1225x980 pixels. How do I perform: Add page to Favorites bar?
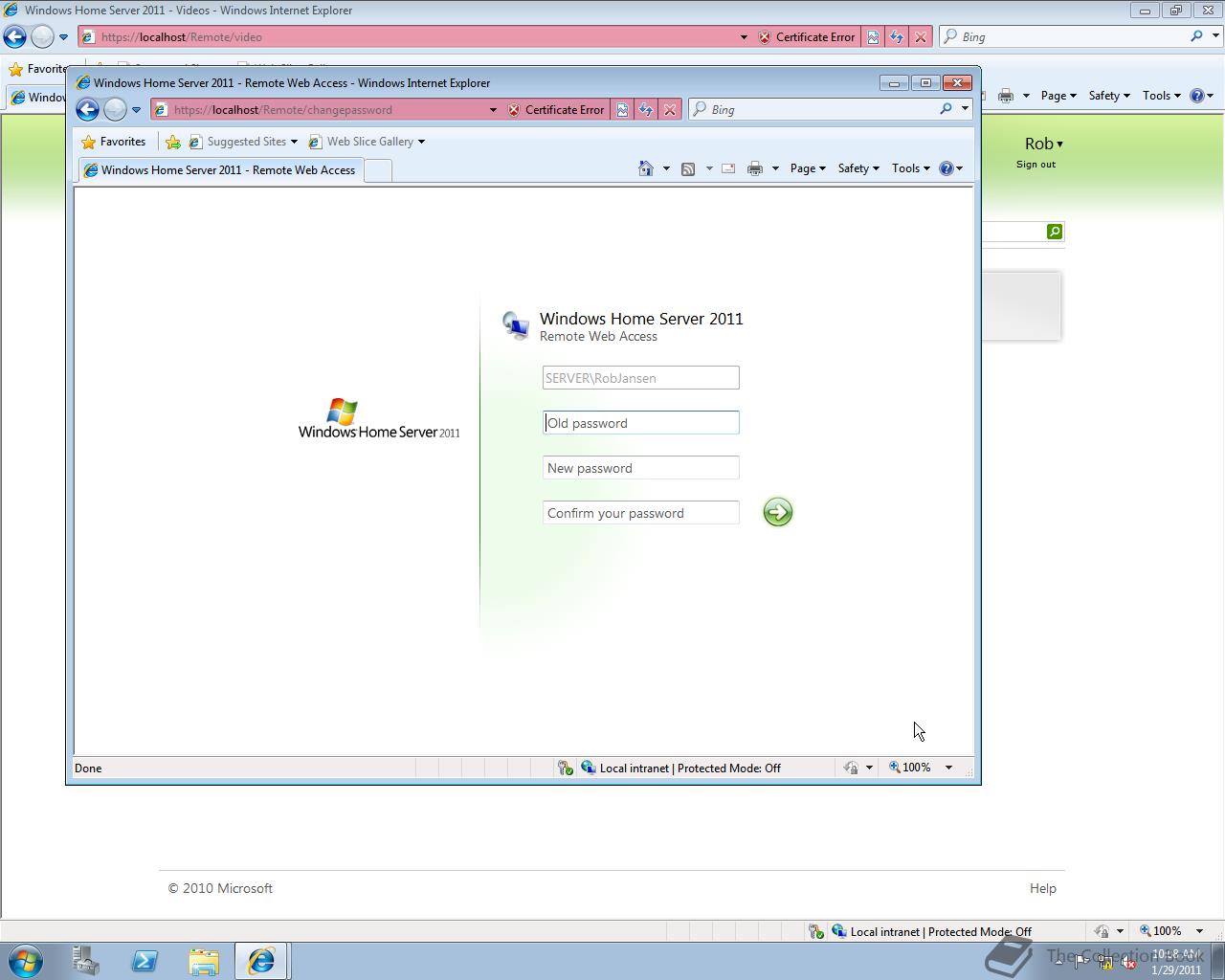click(x=173, y=142)
